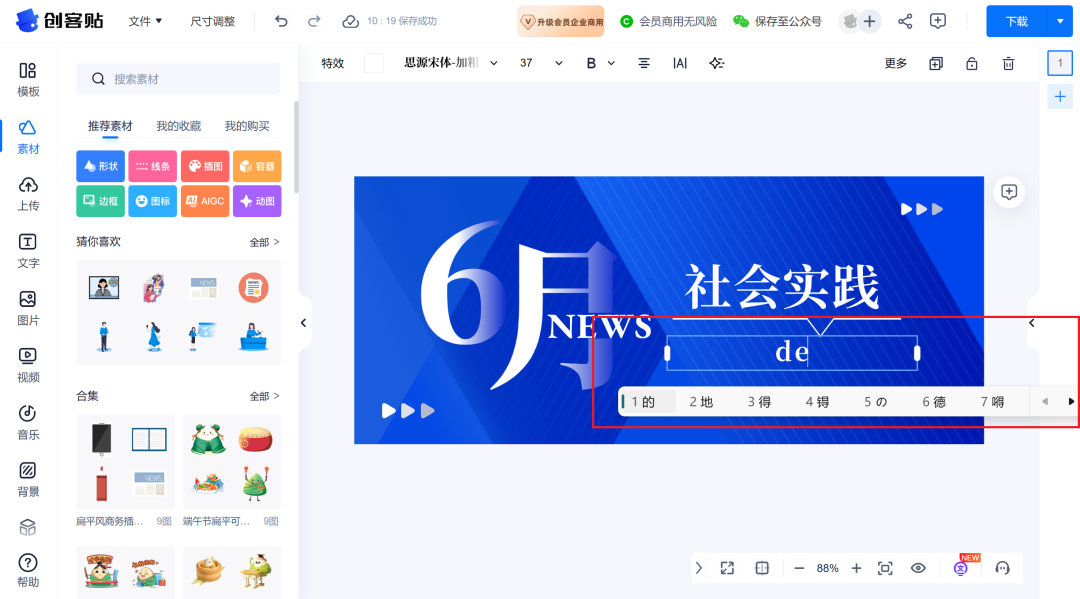The image size is (1080, 599).
Task: Click 升级会员企业商用 upgrade button
Action: pyautogui.click(x=561, y=21)
